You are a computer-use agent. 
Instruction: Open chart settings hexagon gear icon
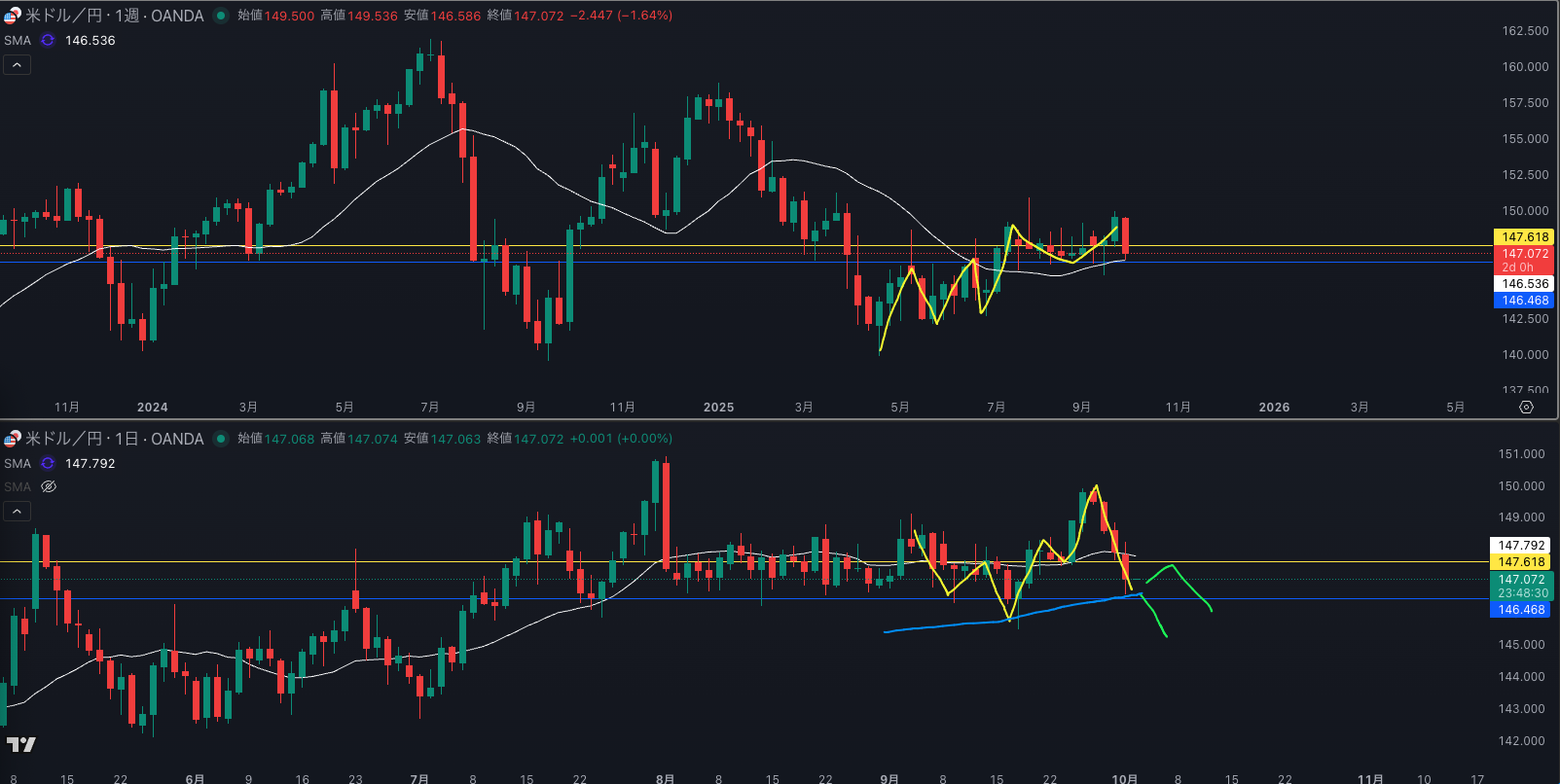coord(1526,407)
